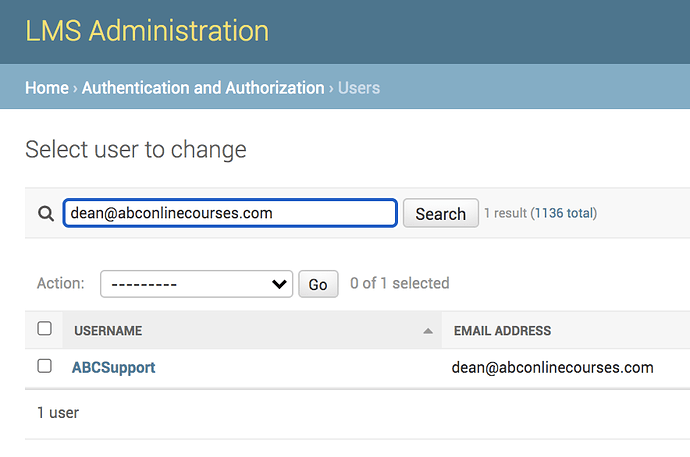690x457 pixels.
Task: Click the Users breadcrumb text
Action: pyautogui.click(x=359, y=88)
